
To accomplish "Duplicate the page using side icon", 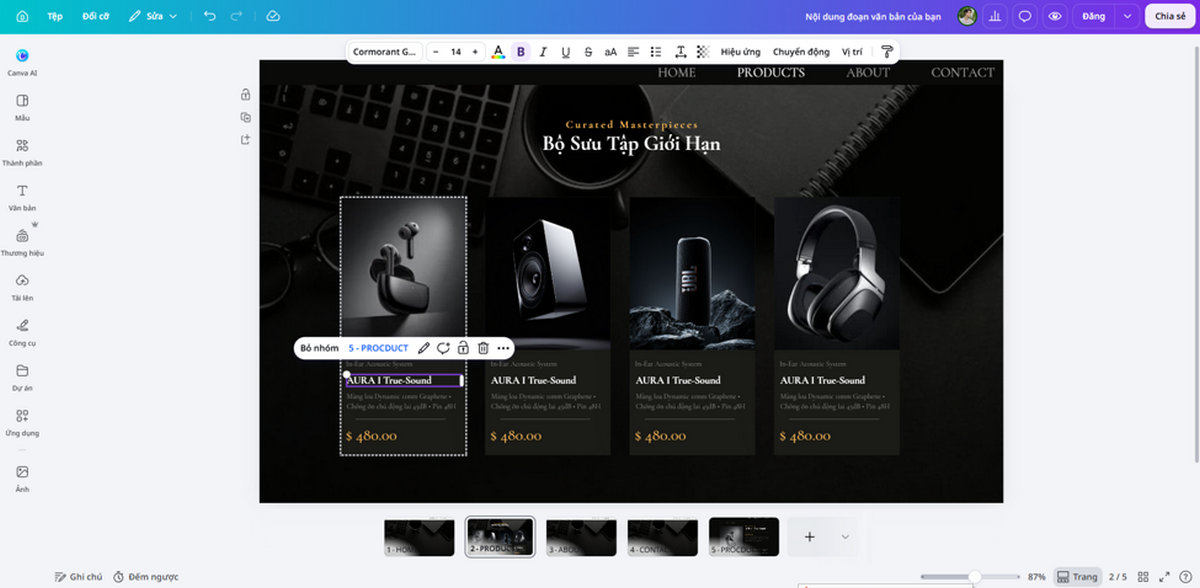I will 245,117.
